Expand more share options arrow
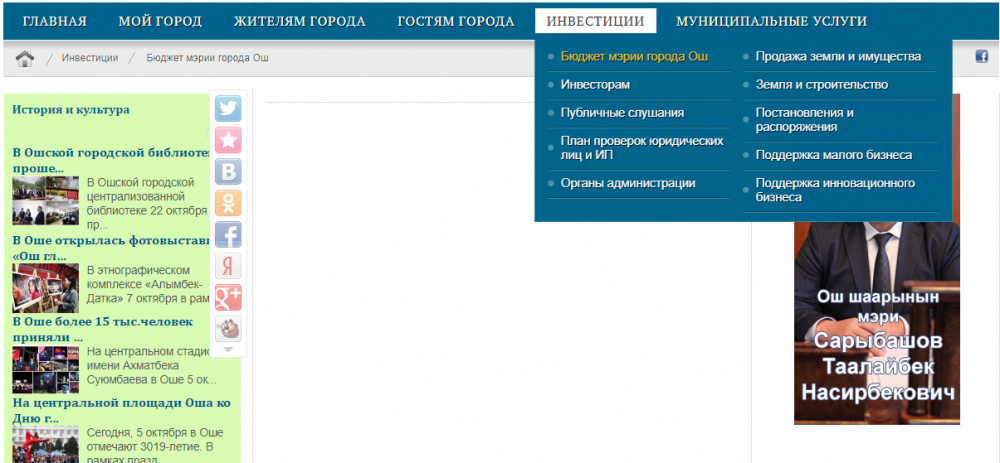The width and height of the screenshot is (1000, 463). pyautogui.click(x=228, y=350)
